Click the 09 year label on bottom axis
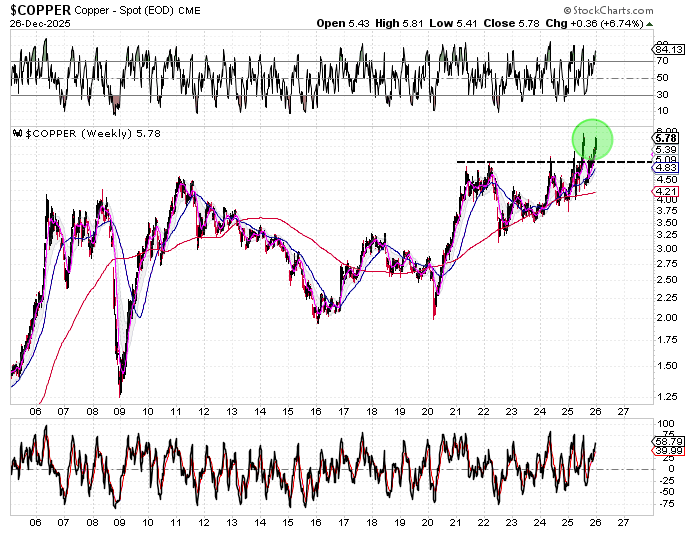 click(x=120, y=410)
